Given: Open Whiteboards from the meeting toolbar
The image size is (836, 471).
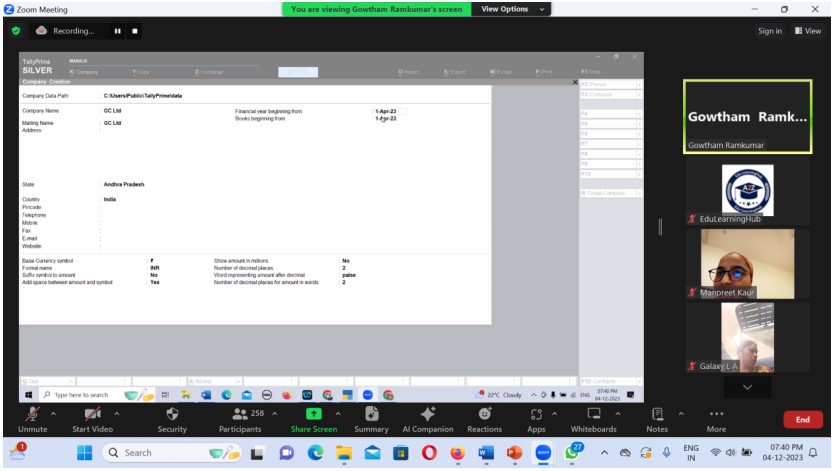Looking at the screenshot, I should pyautogui.click(x=593, y=415).
